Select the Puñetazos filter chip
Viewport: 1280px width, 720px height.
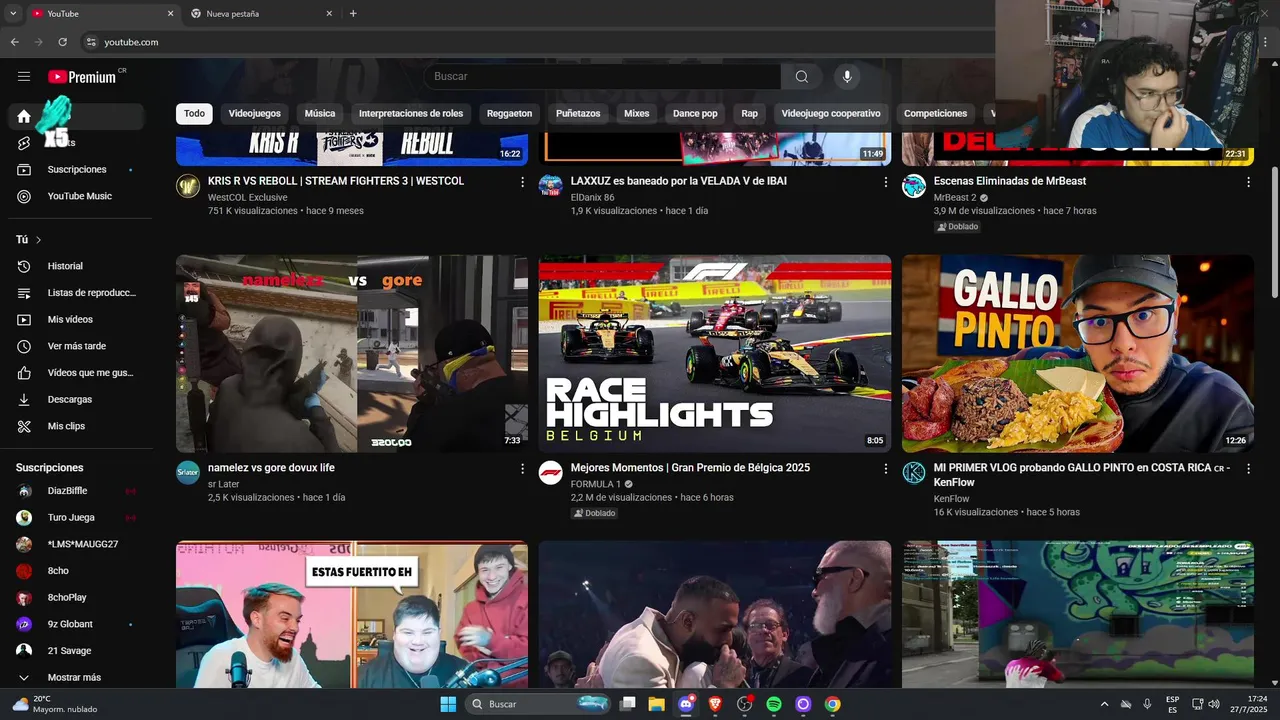pos(578,114)
